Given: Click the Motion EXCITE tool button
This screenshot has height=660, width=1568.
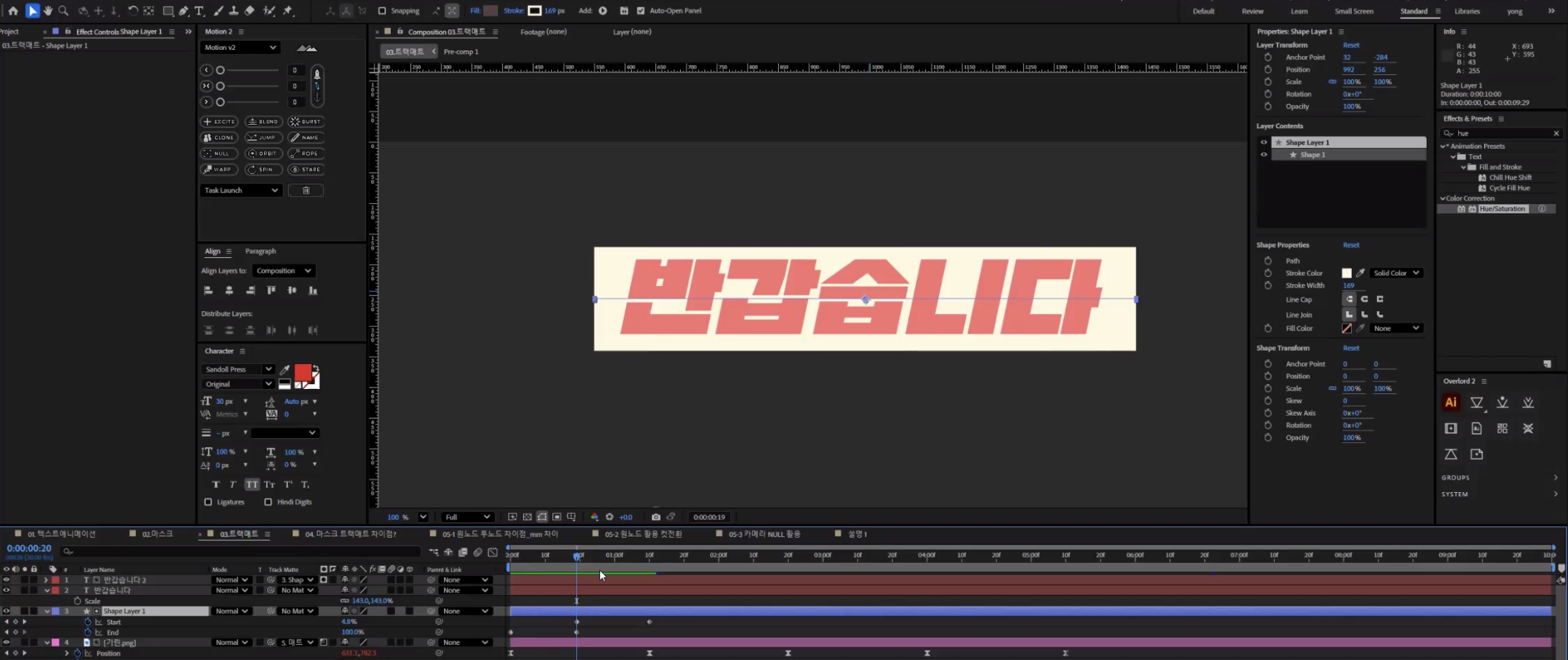Looking at the screenshot, I should [x=220, y=121].
